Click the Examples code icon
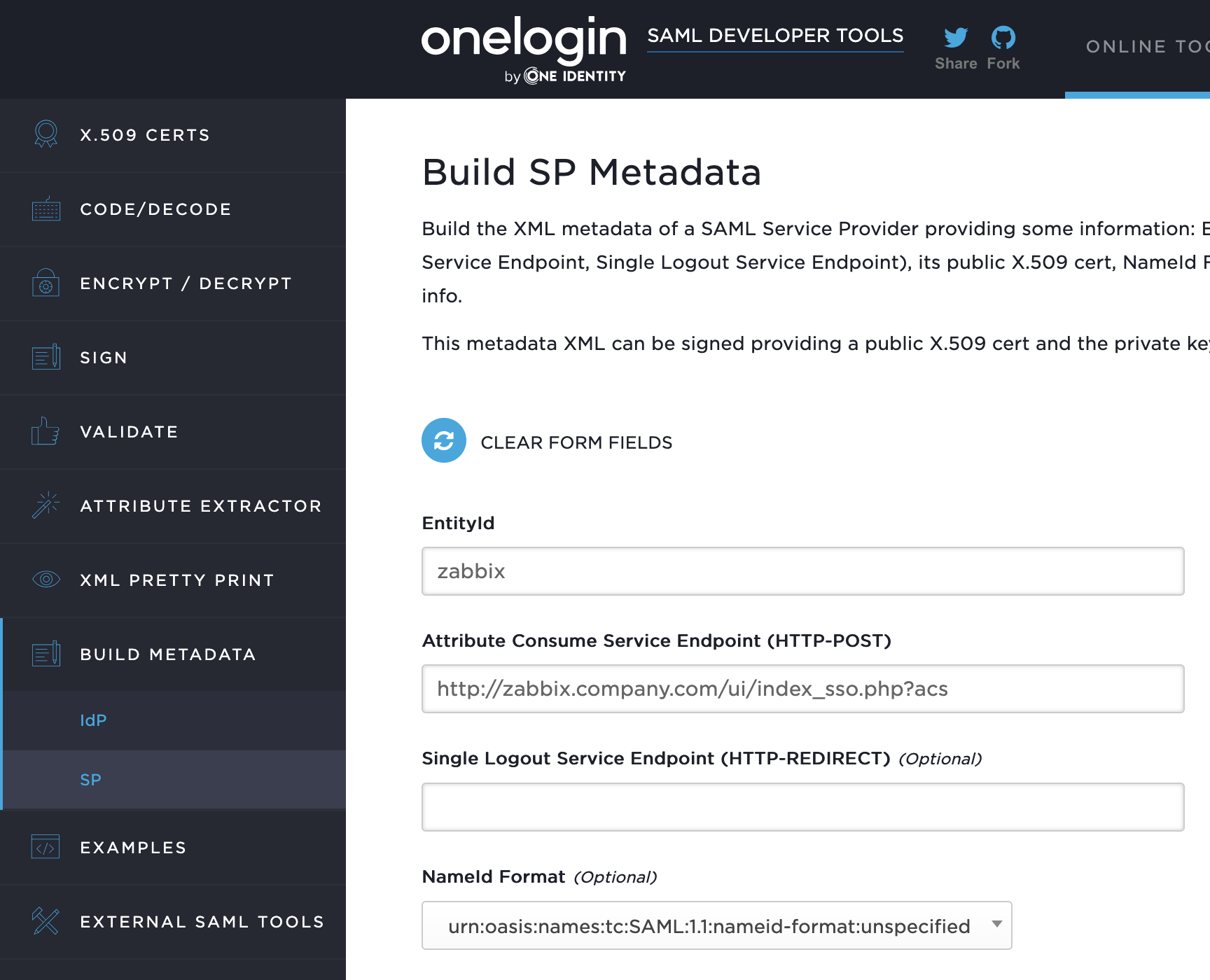The width and height of the screenshot is (1210, 980). [46, 847]
